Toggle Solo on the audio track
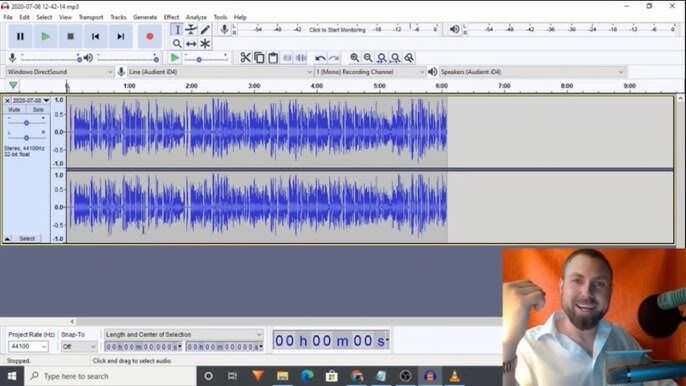Screen dimensions: 686x386 [x=38, y=109]
